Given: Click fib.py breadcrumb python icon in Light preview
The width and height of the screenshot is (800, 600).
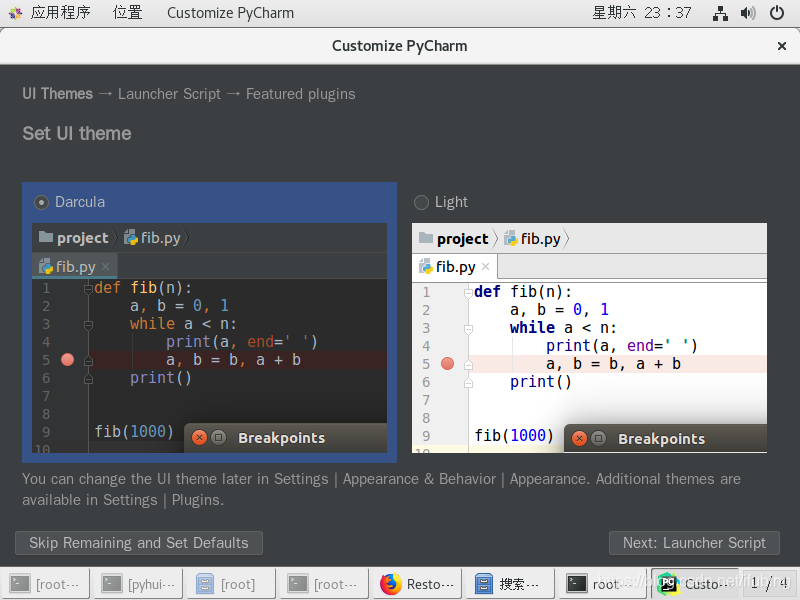Looking at the screenshot, I should coord(511,238).
